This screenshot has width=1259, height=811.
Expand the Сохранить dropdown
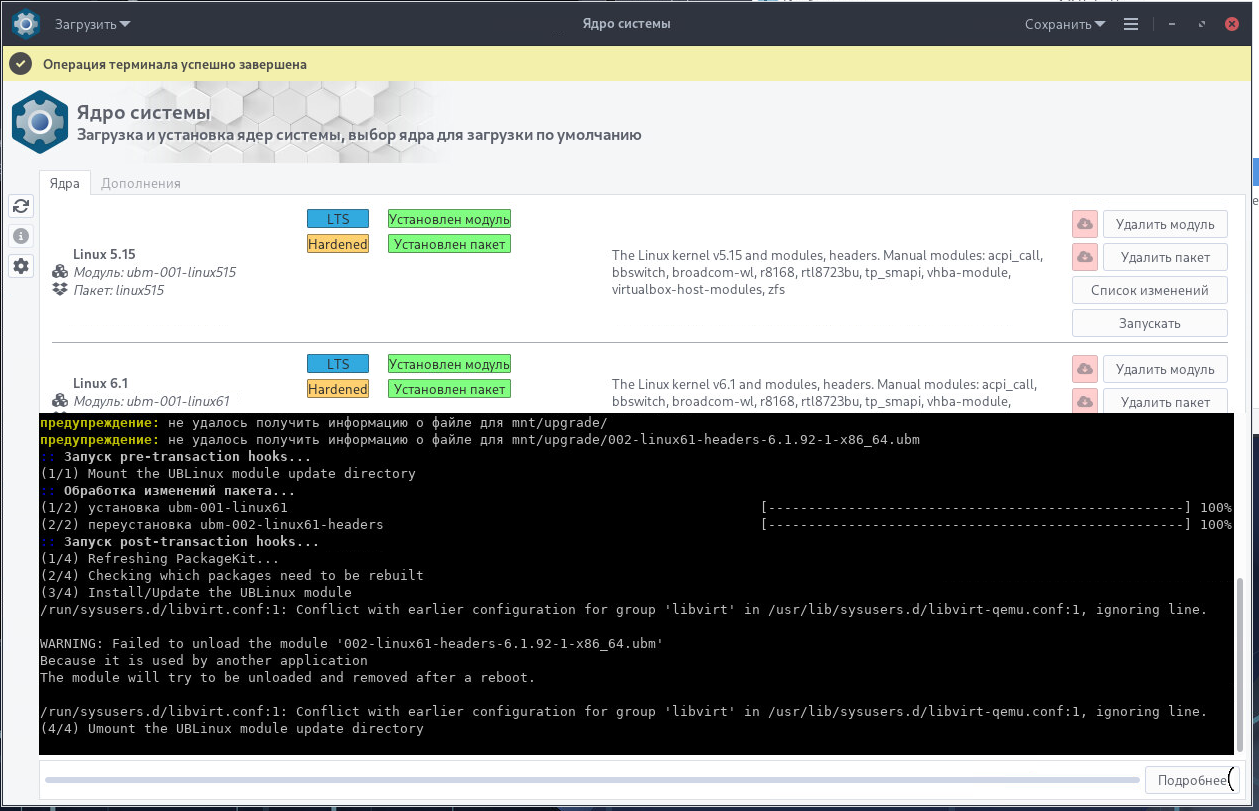[x=1065, y=24]
